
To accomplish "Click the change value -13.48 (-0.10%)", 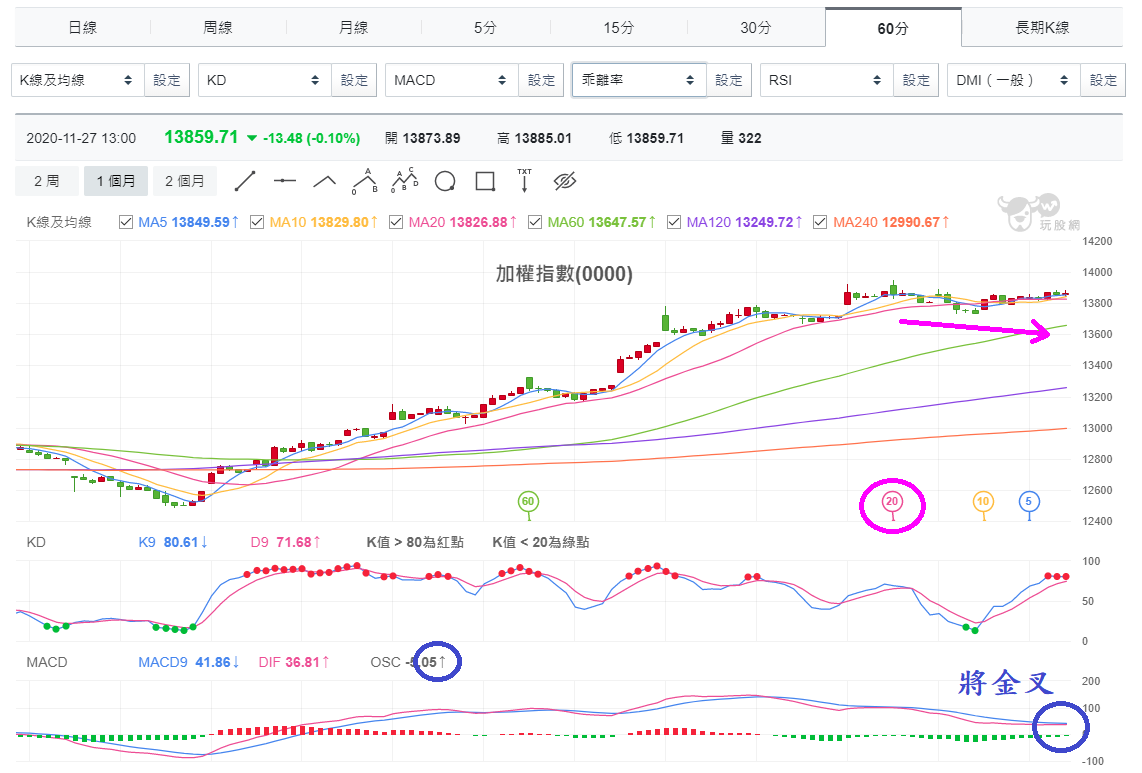I will tap(312, 138).
